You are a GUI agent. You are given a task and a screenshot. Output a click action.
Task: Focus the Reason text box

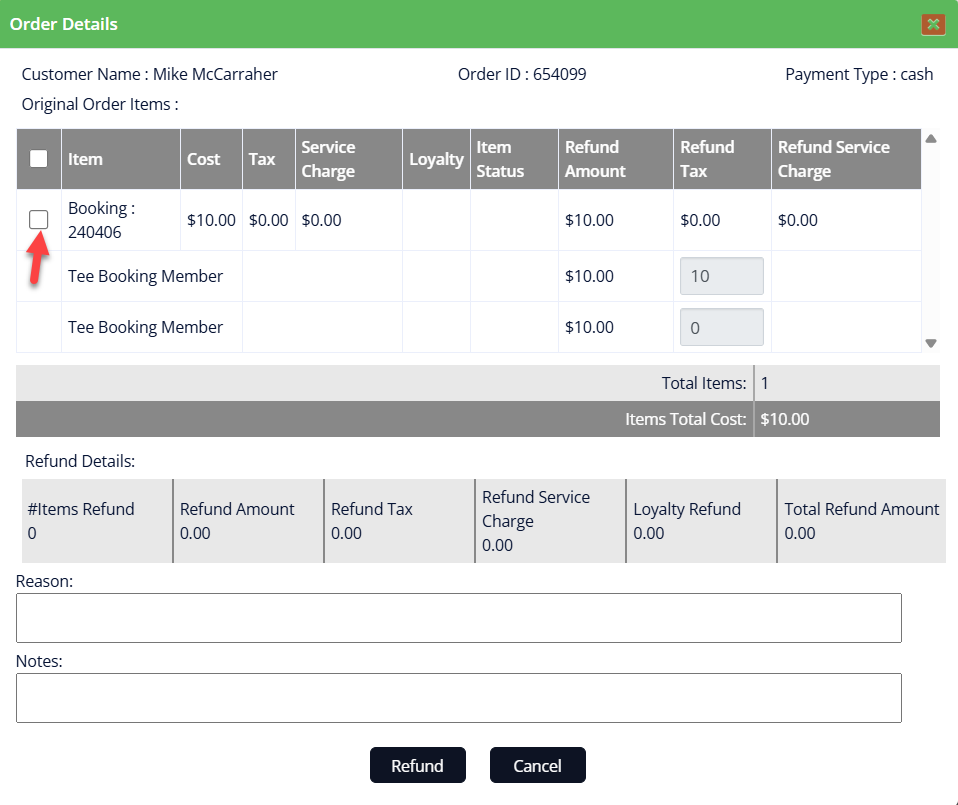[x=458, y=618]
